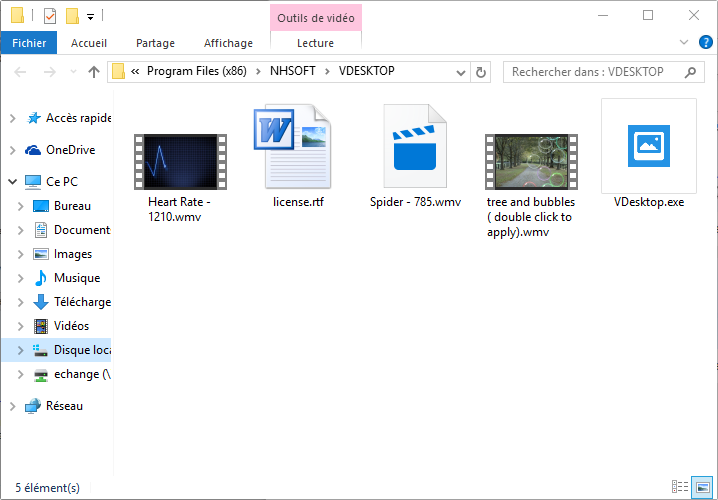Expand the Ce PC tree node

coord(12,182)
